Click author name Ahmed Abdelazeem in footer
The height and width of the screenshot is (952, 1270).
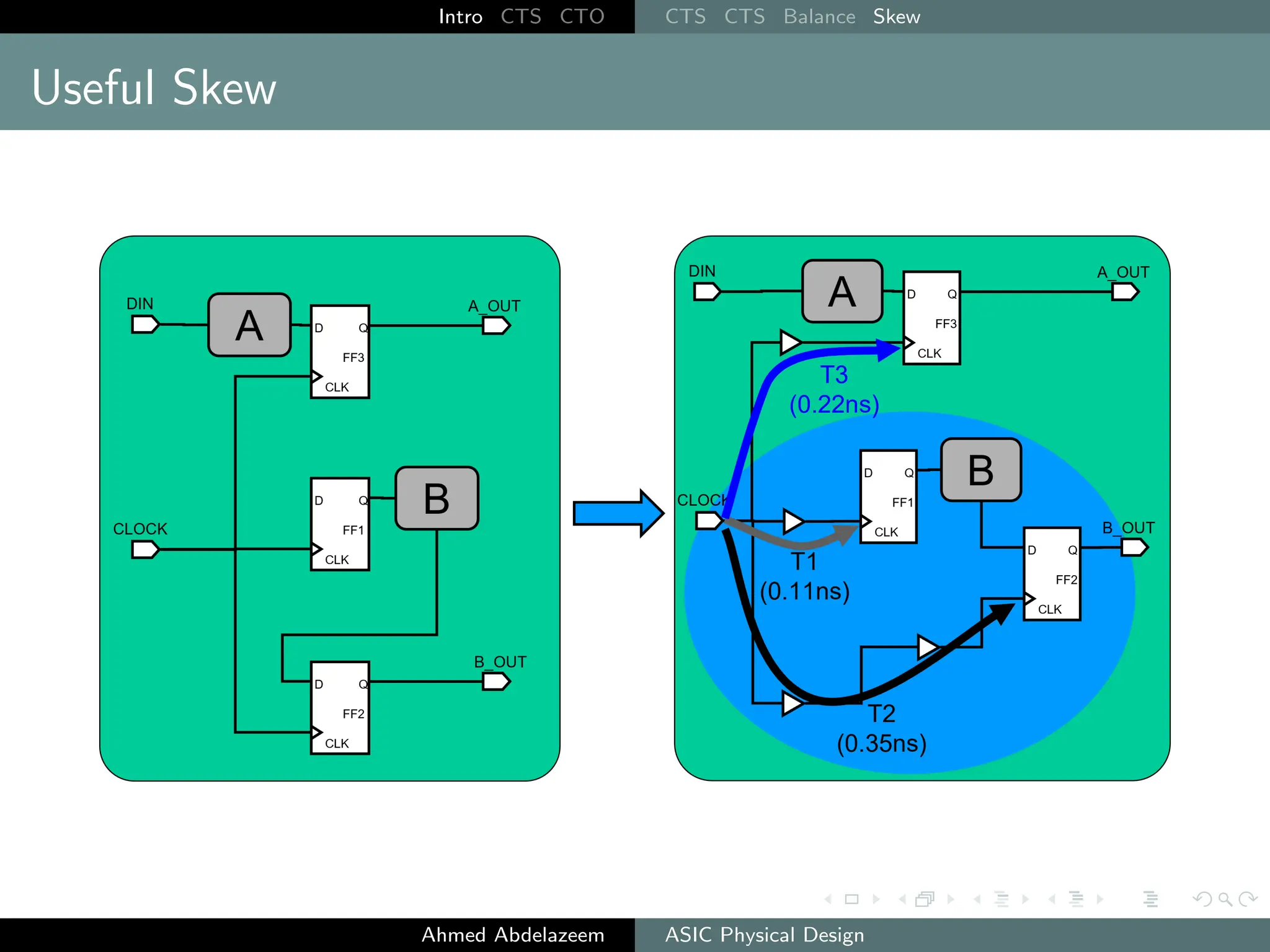513,935
